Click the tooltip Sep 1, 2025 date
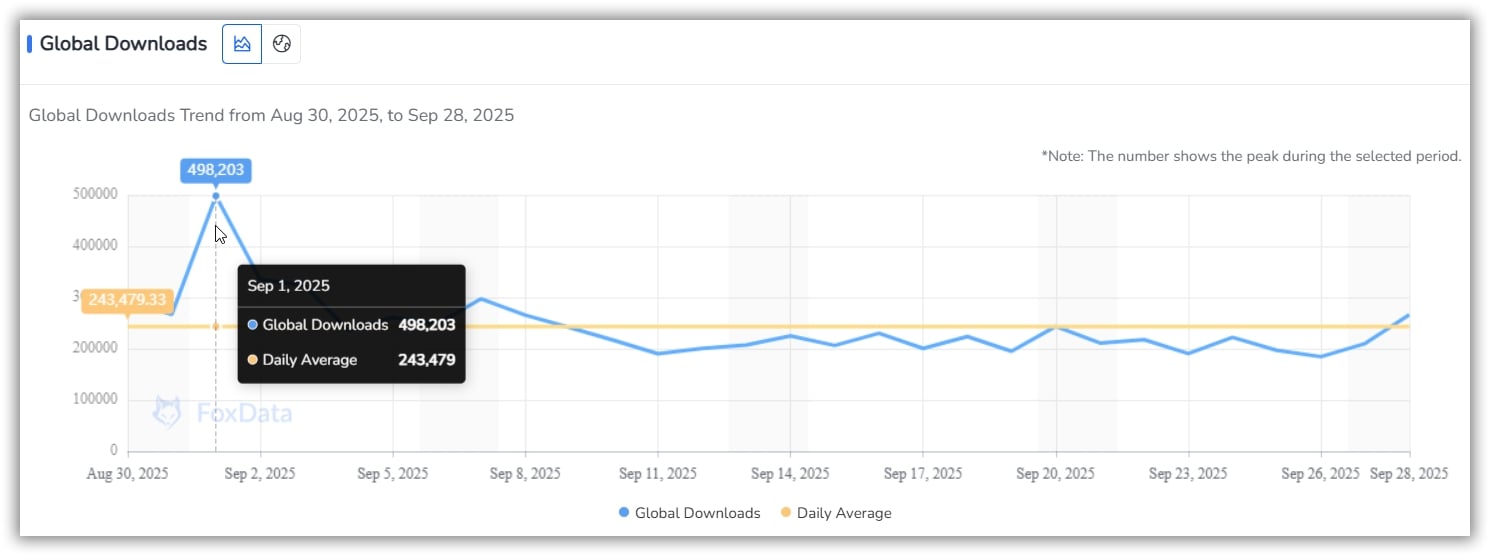This screenshot has height=556, width=1490. point(289,286)
